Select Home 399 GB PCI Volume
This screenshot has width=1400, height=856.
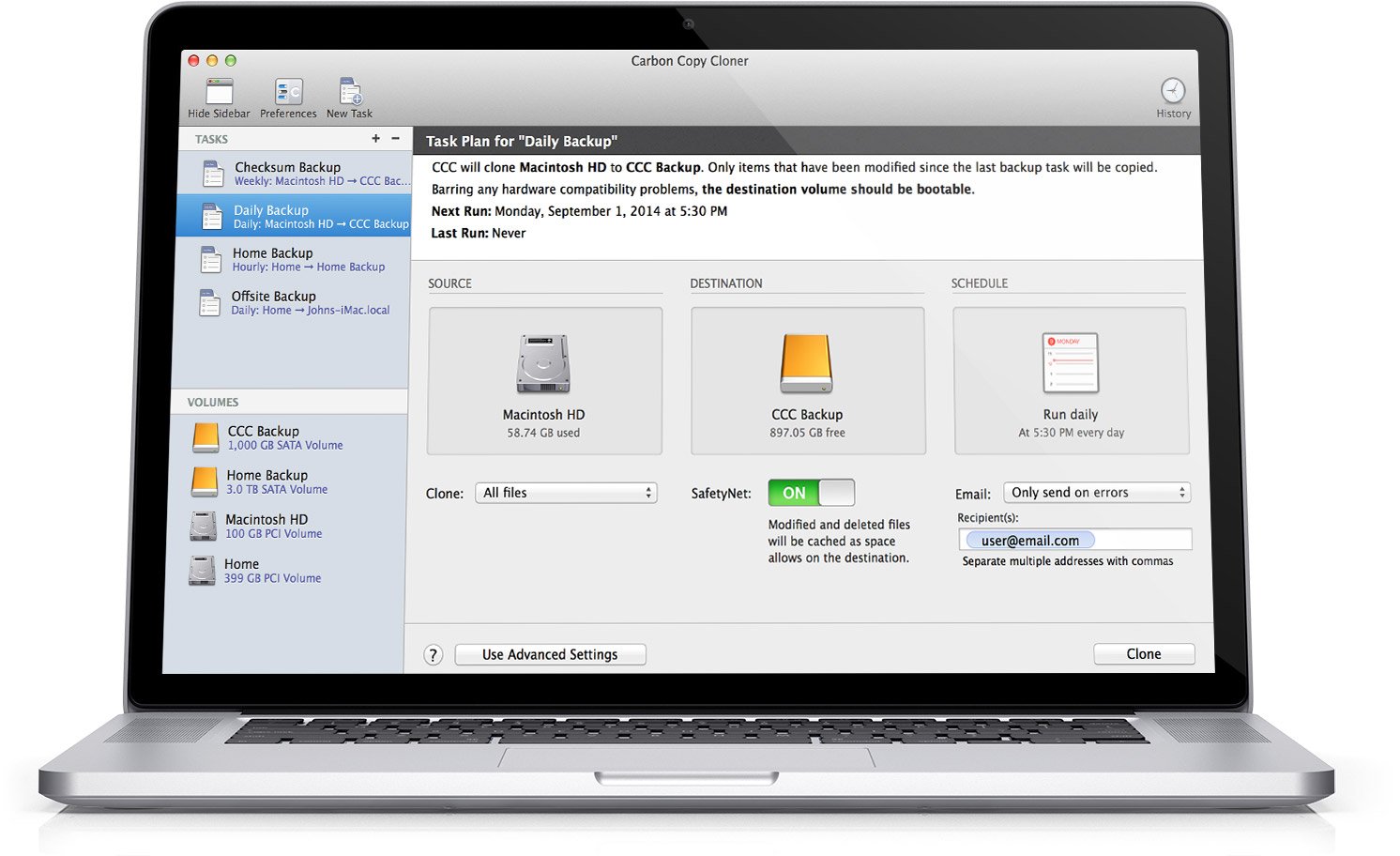(288, 570)
